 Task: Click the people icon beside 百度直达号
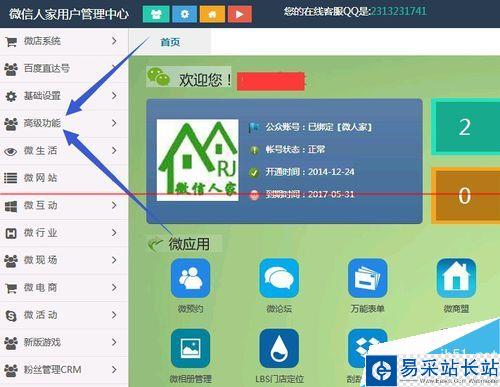(11, 69)
